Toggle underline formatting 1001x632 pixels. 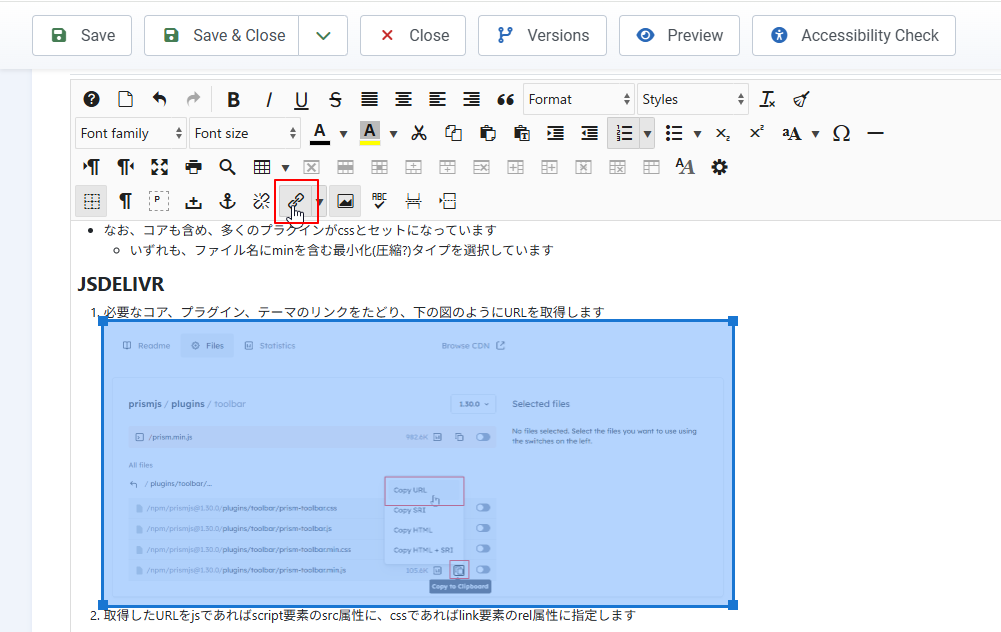click(301, 99)
